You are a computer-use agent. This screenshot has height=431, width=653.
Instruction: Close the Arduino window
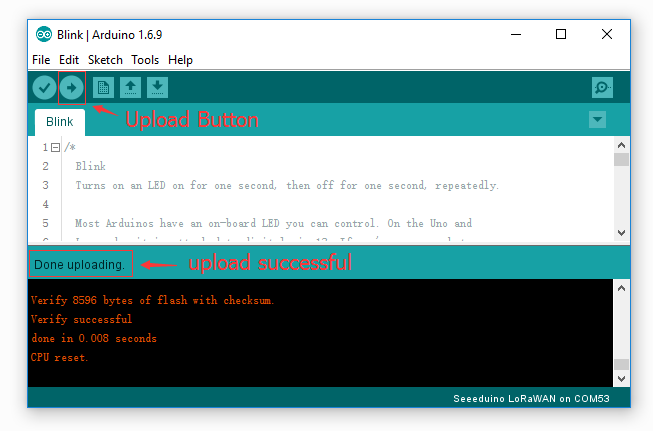point(607,35)
